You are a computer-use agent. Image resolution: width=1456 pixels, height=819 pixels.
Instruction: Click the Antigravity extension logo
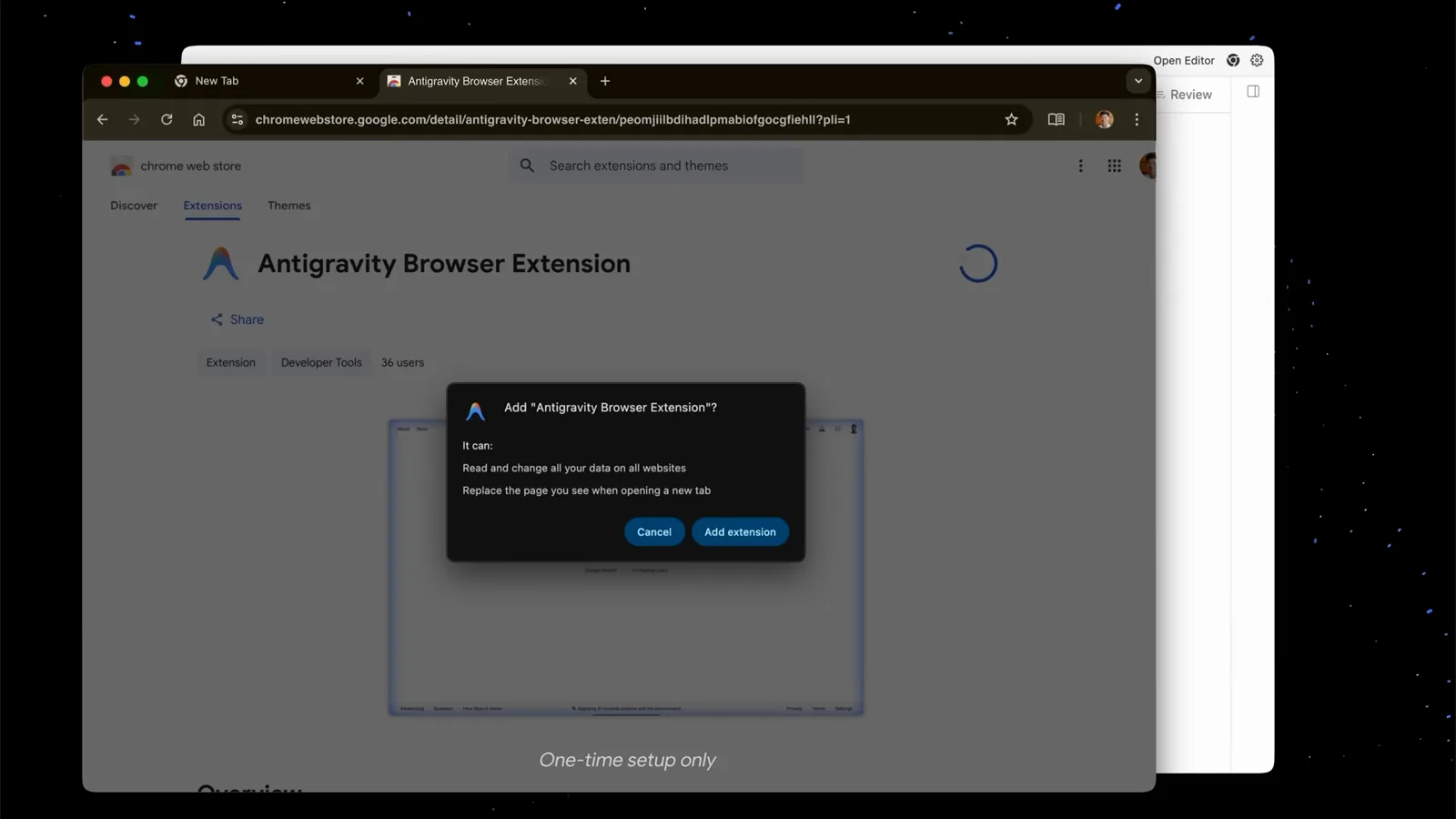[220, 264]
